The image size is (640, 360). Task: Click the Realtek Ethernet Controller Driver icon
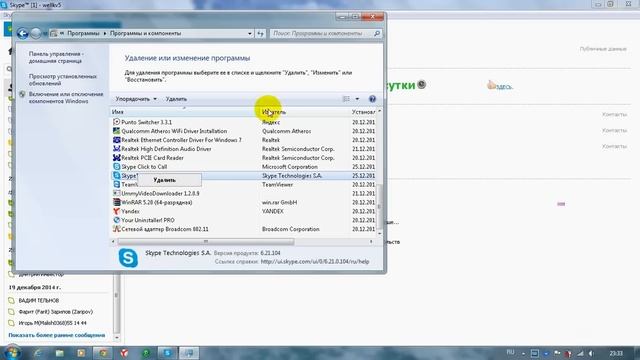116,140
